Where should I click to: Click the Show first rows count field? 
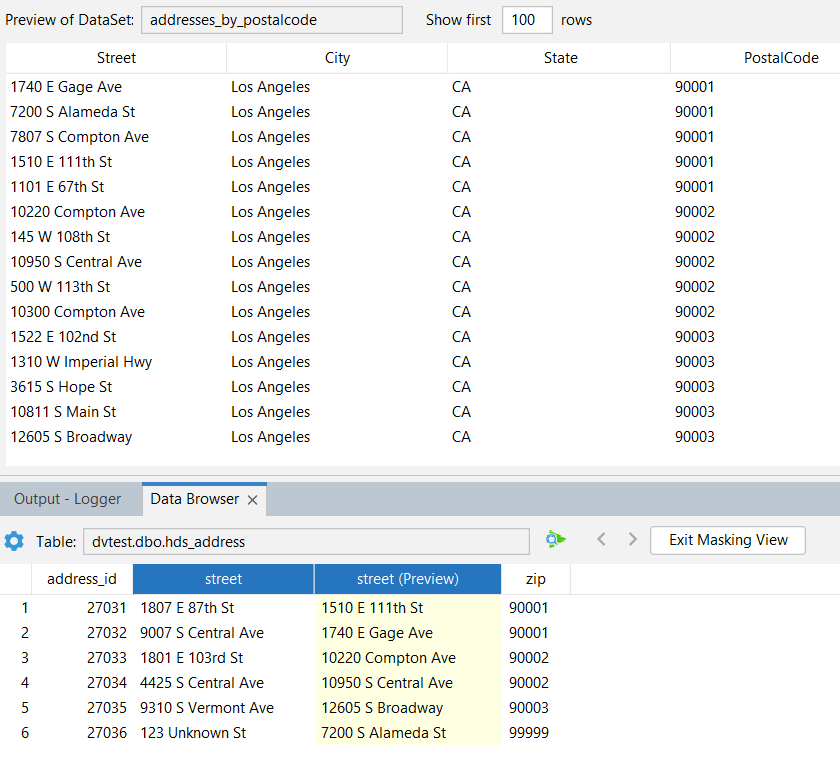(527, 20)
